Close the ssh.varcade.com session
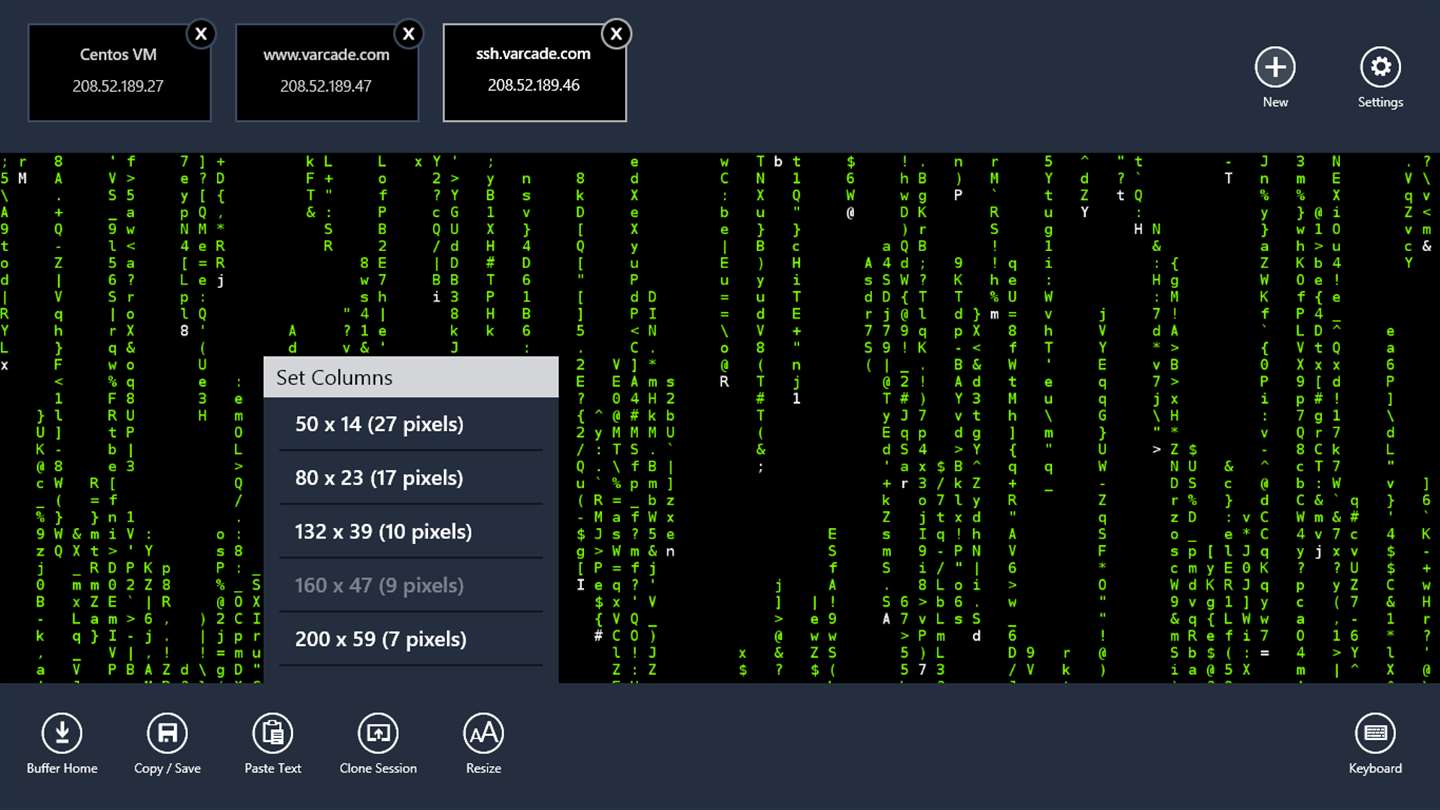1440x810 pixels. [x=616, y=34]
